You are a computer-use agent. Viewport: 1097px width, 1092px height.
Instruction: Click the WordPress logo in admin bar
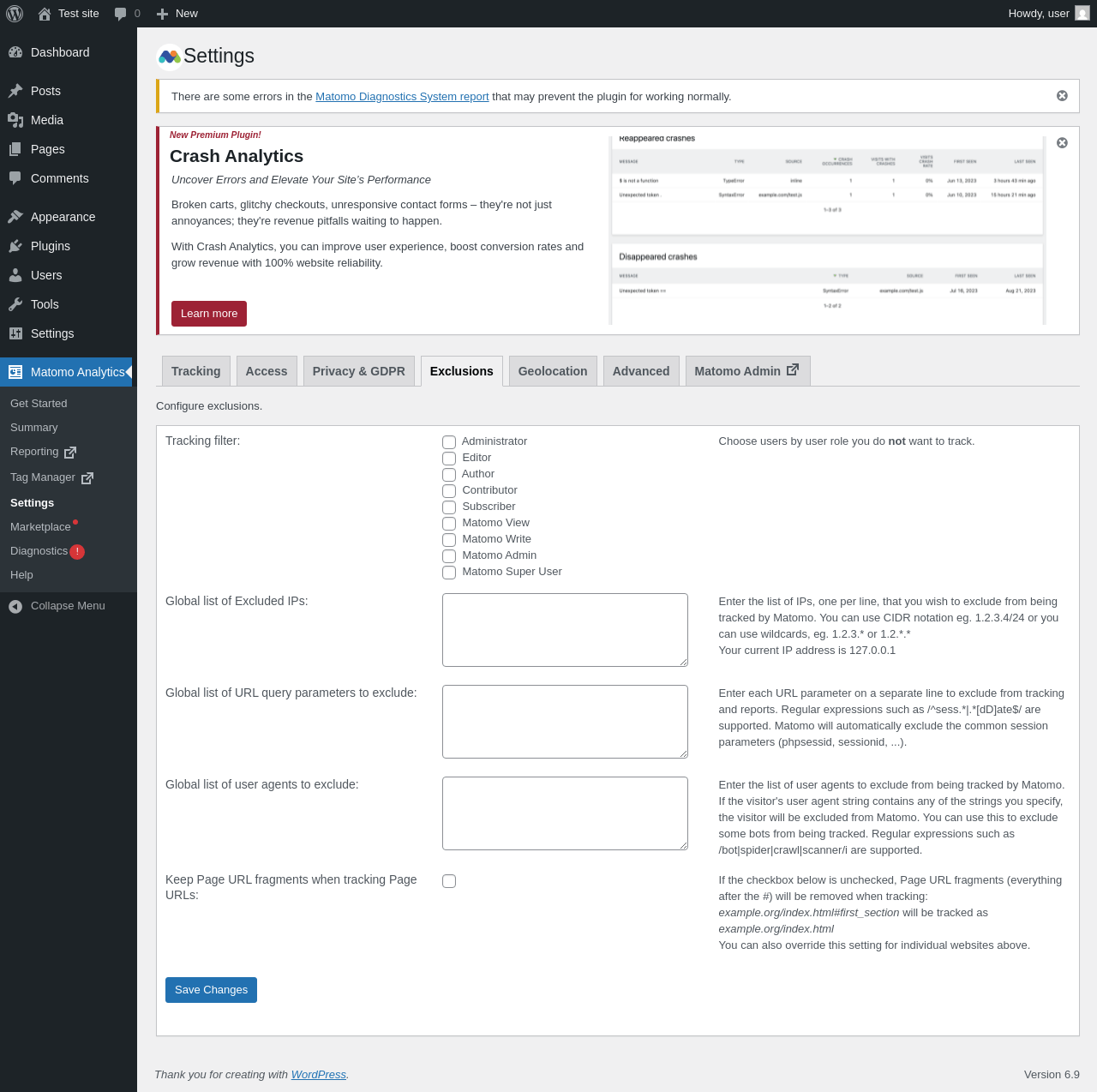pos(15,14)
